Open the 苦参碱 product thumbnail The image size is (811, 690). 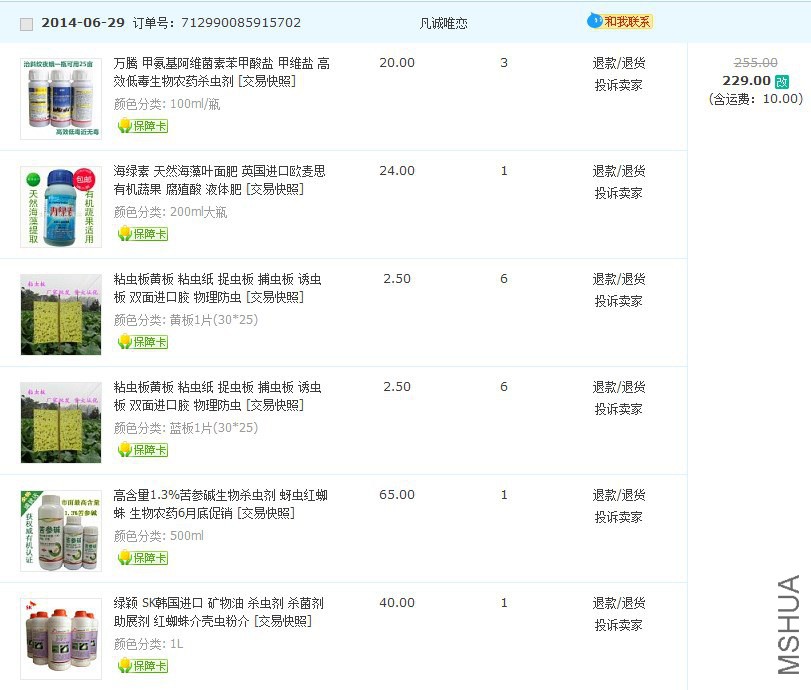tap(61, 530)
